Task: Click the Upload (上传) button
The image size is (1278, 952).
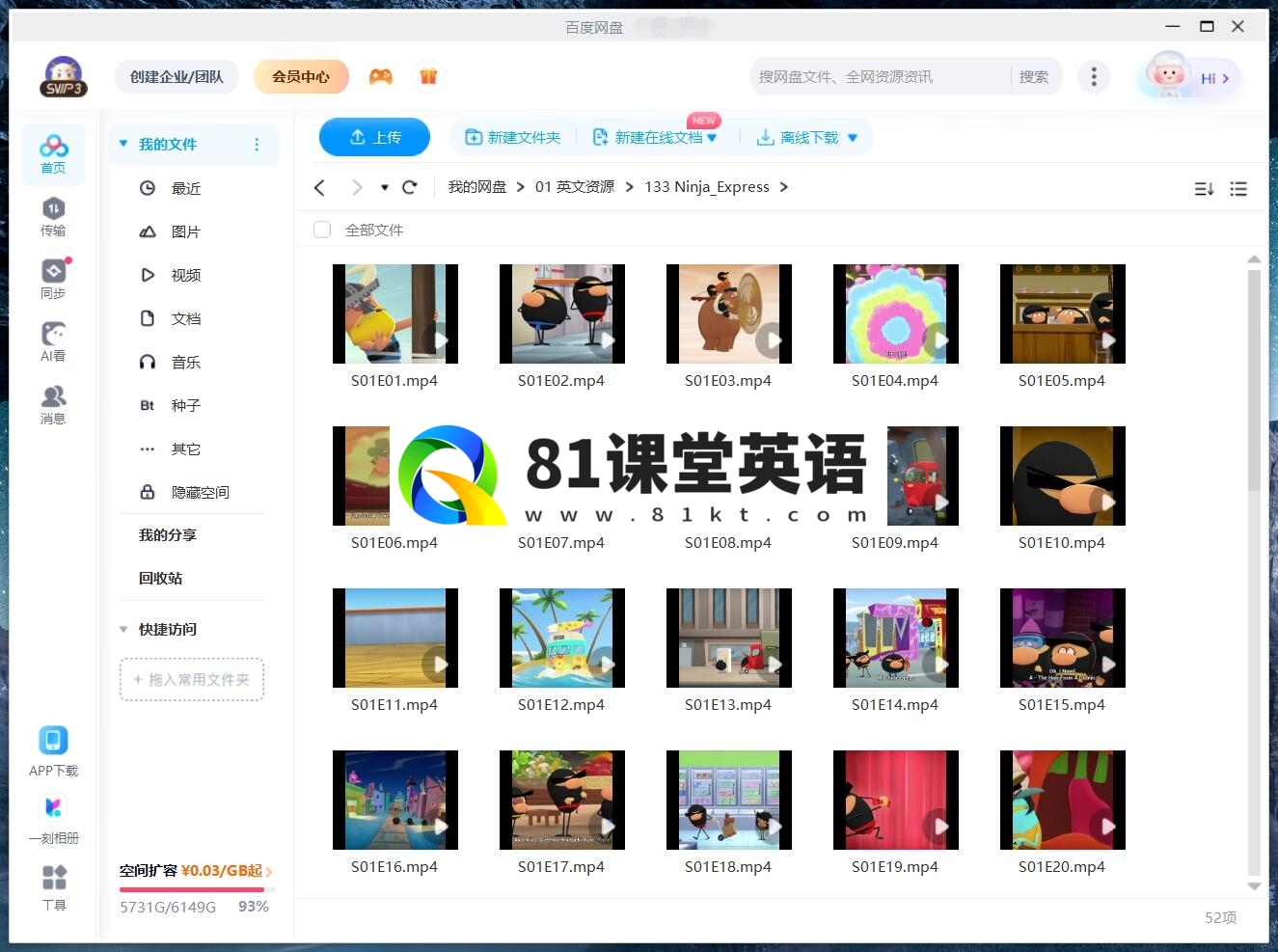Action: pos(374,137)
